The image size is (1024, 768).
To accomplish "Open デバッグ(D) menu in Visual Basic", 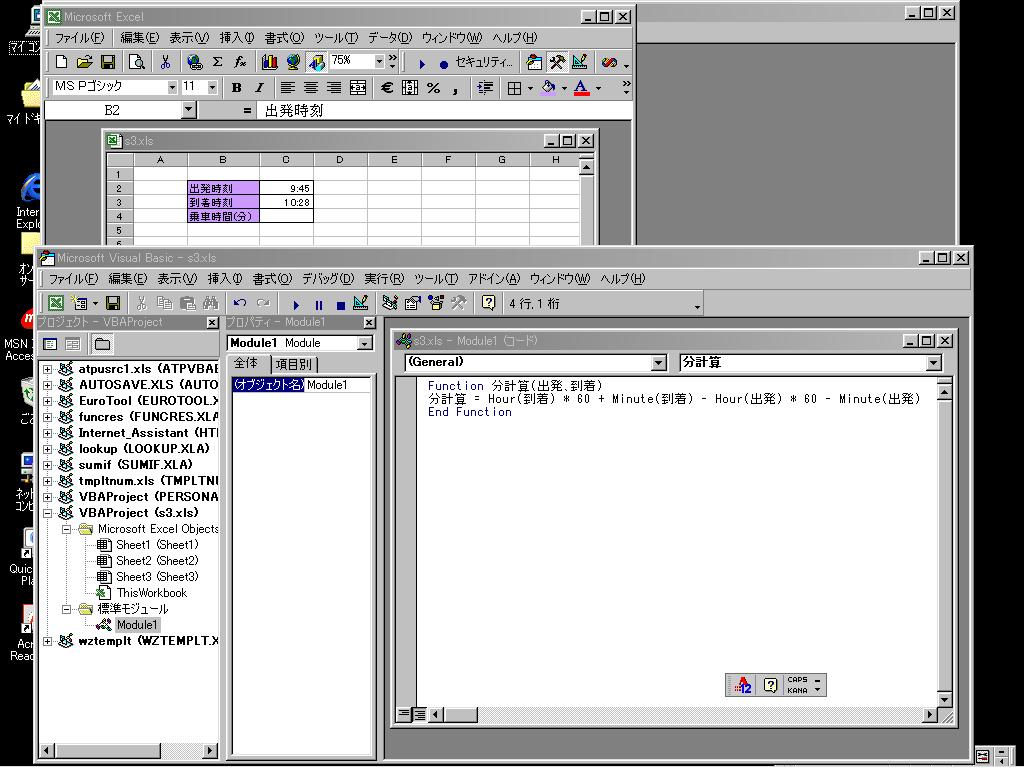I will [x=328, y=279].
